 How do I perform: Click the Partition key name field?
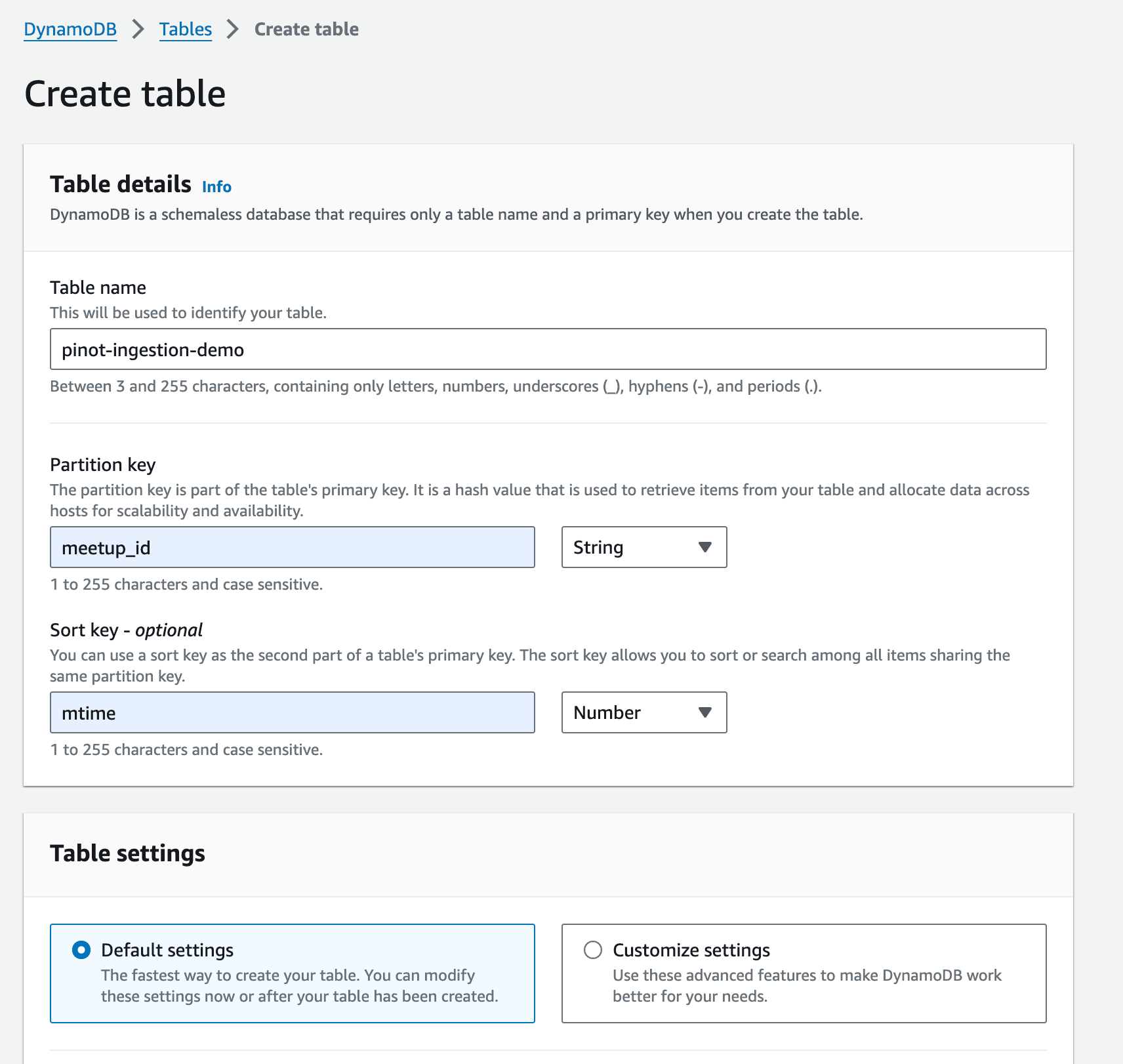coord(293,547)
